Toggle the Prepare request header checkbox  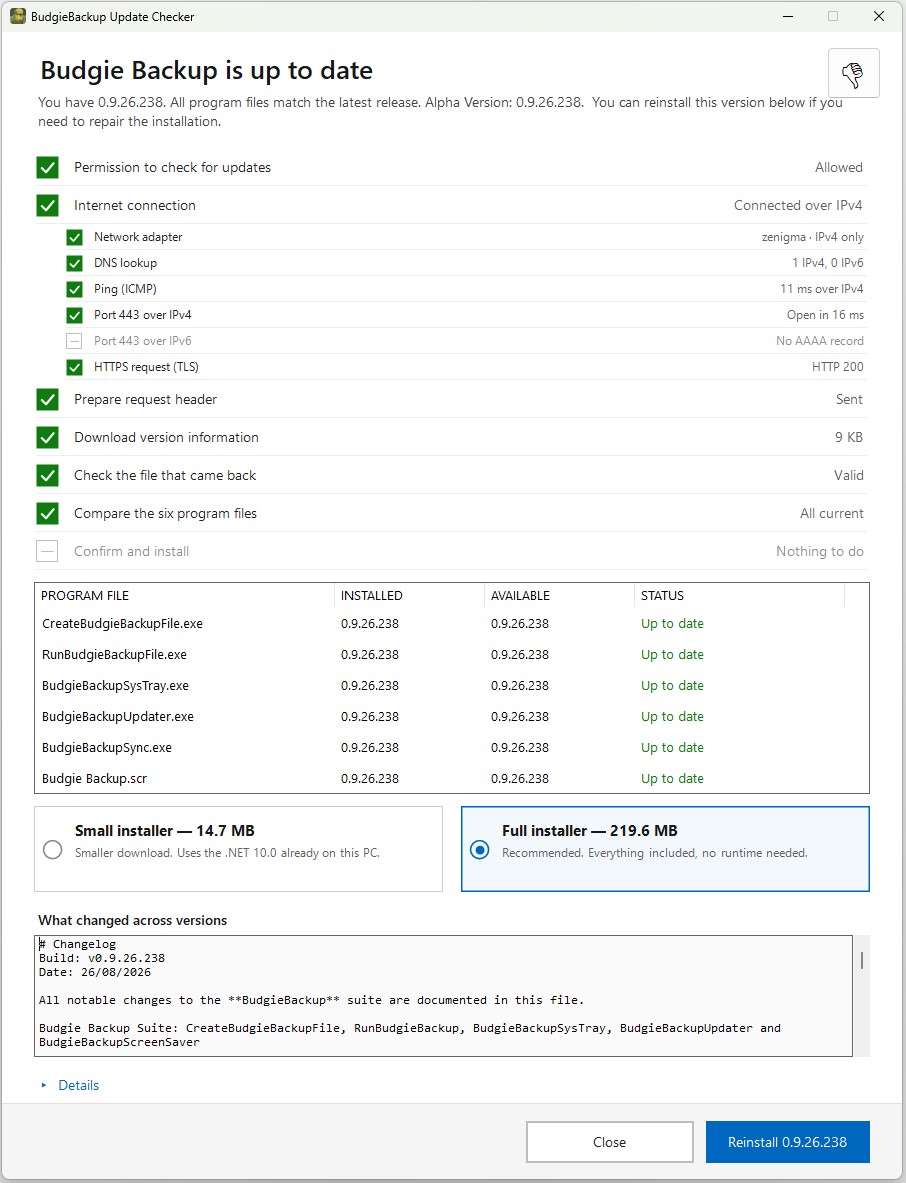pos(48,399)
